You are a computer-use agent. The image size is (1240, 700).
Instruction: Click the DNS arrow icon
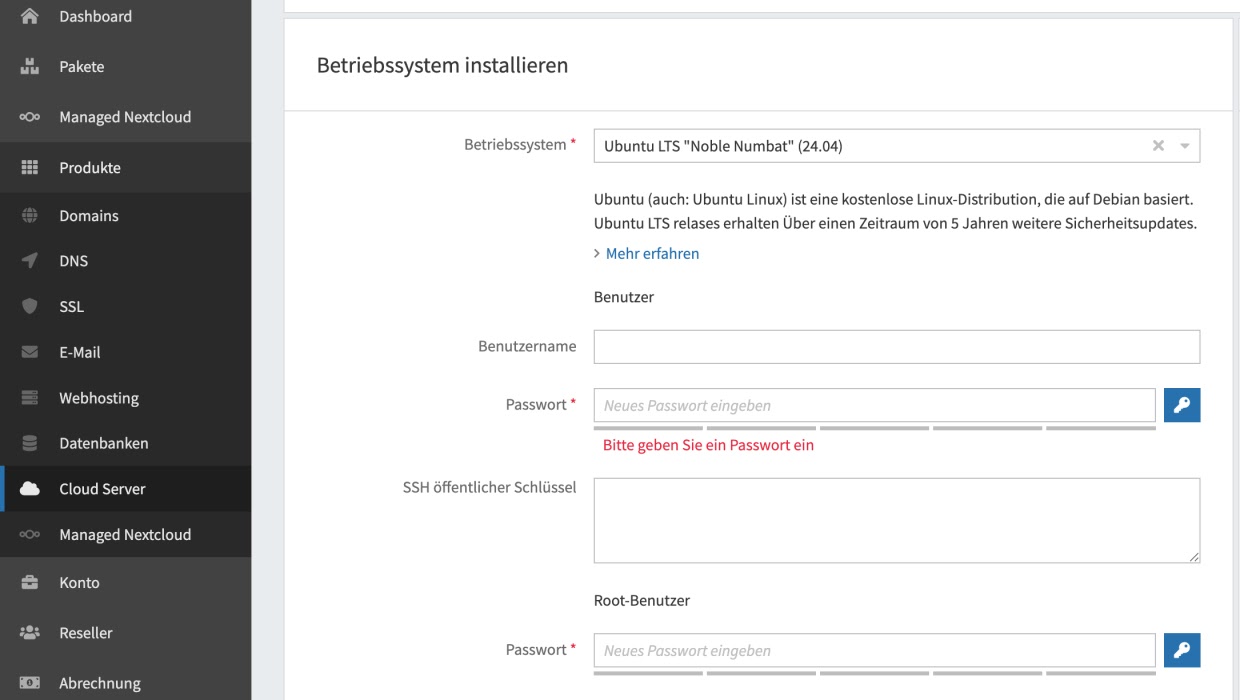click(30, 261)
